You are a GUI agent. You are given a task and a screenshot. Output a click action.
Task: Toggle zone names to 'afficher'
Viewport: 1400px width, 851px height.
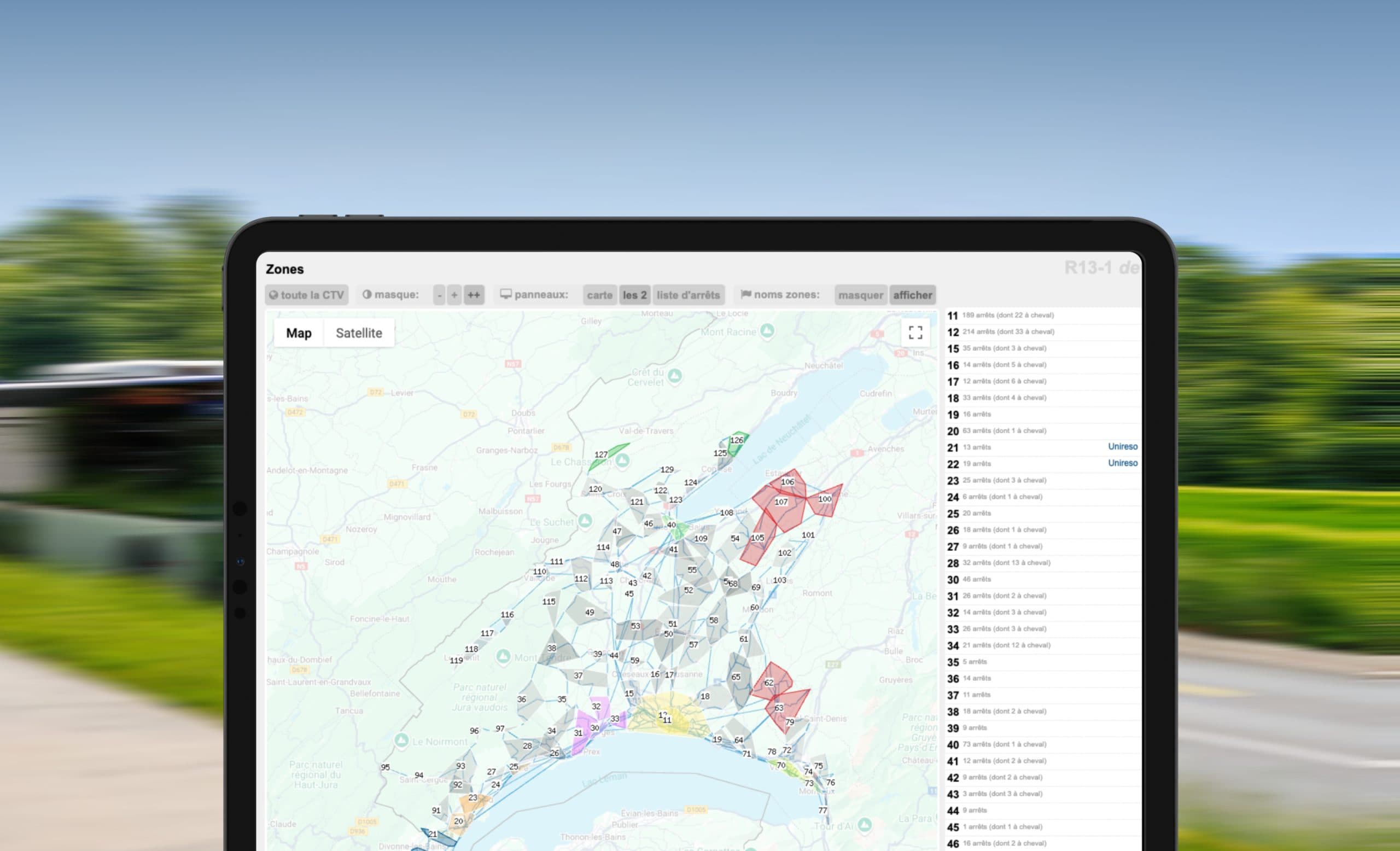tap(912, 295)
